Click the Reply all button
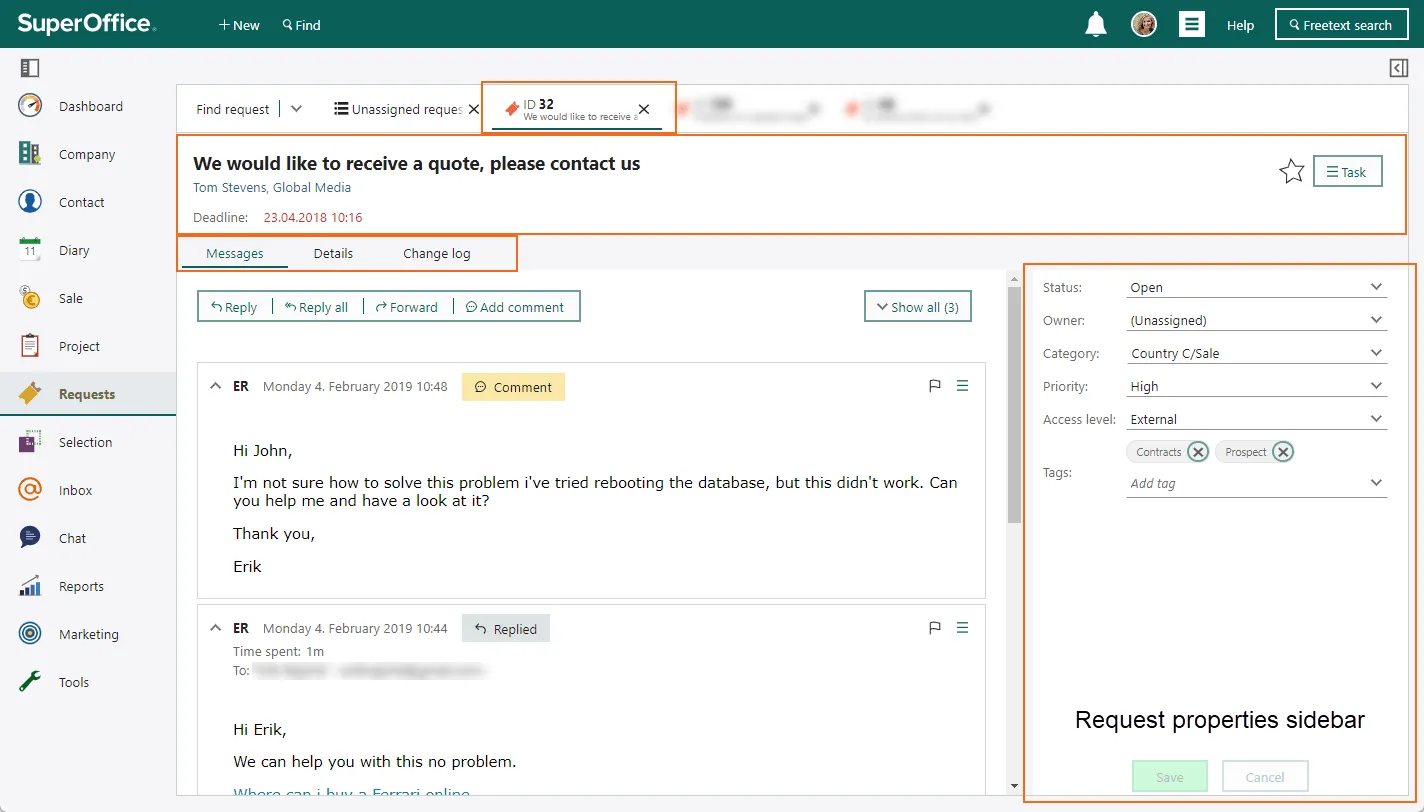Screen dimensions: 1424x812 (317, 307)
